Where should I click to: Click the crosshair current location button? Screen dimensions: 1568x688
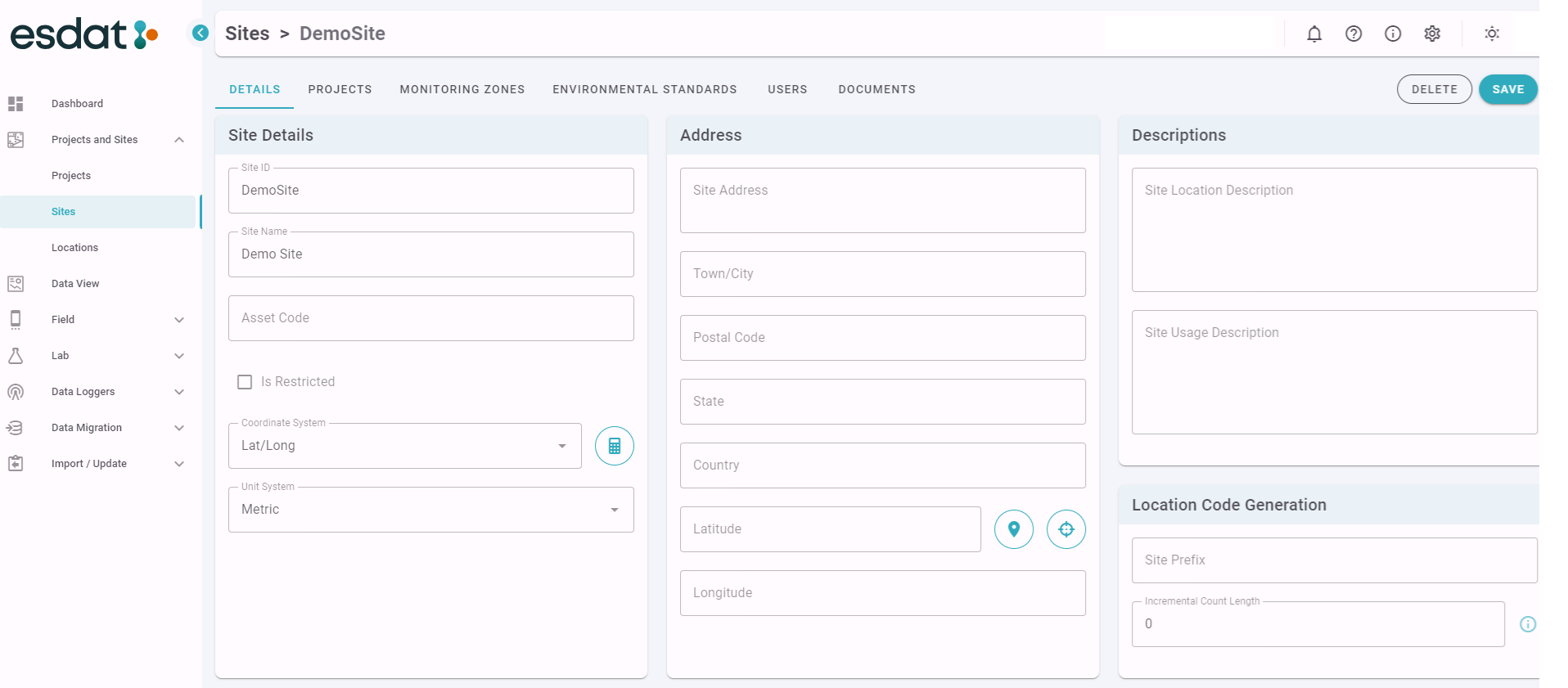click(1066, 529)
